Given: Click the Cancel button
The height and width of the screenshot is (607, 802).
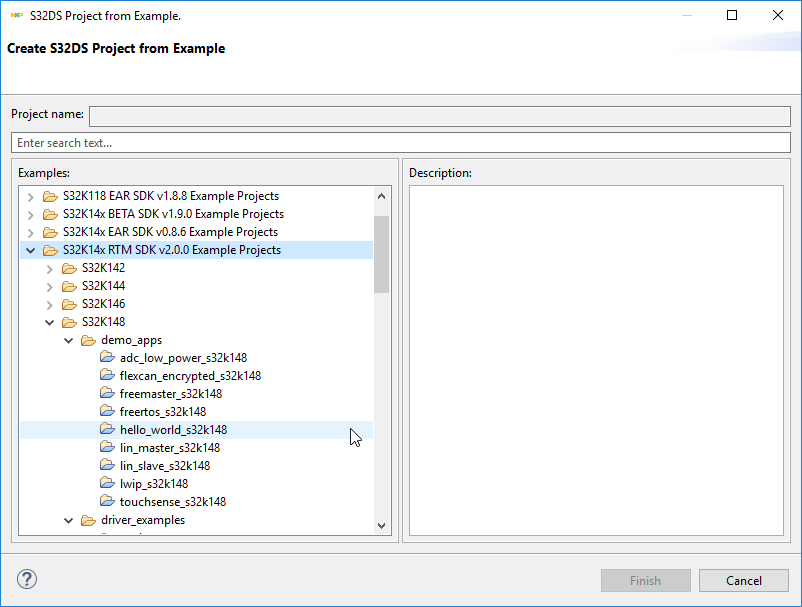Looking at the screenshot, I should point(744,580).
